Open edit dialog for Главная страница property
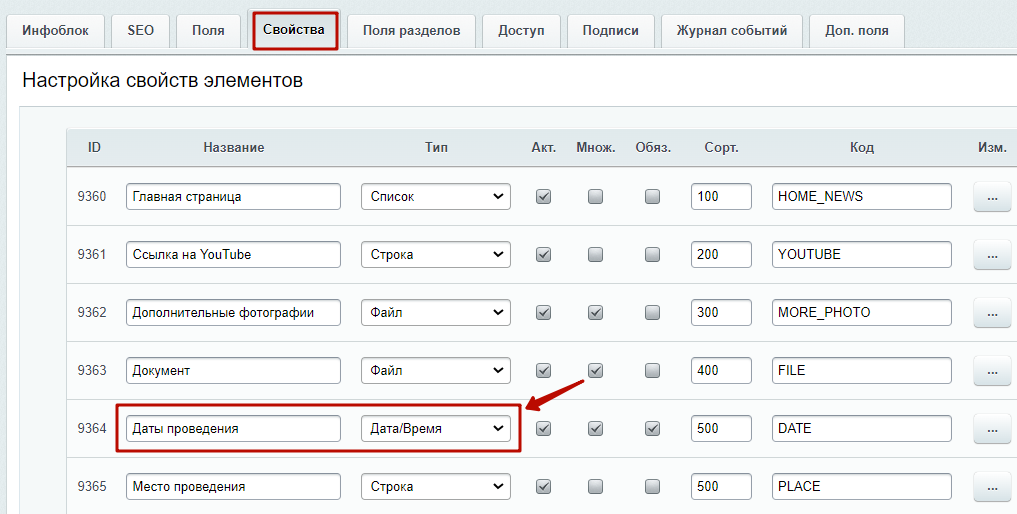This screenshot has width=1017, height=514. tap(991, 197)
